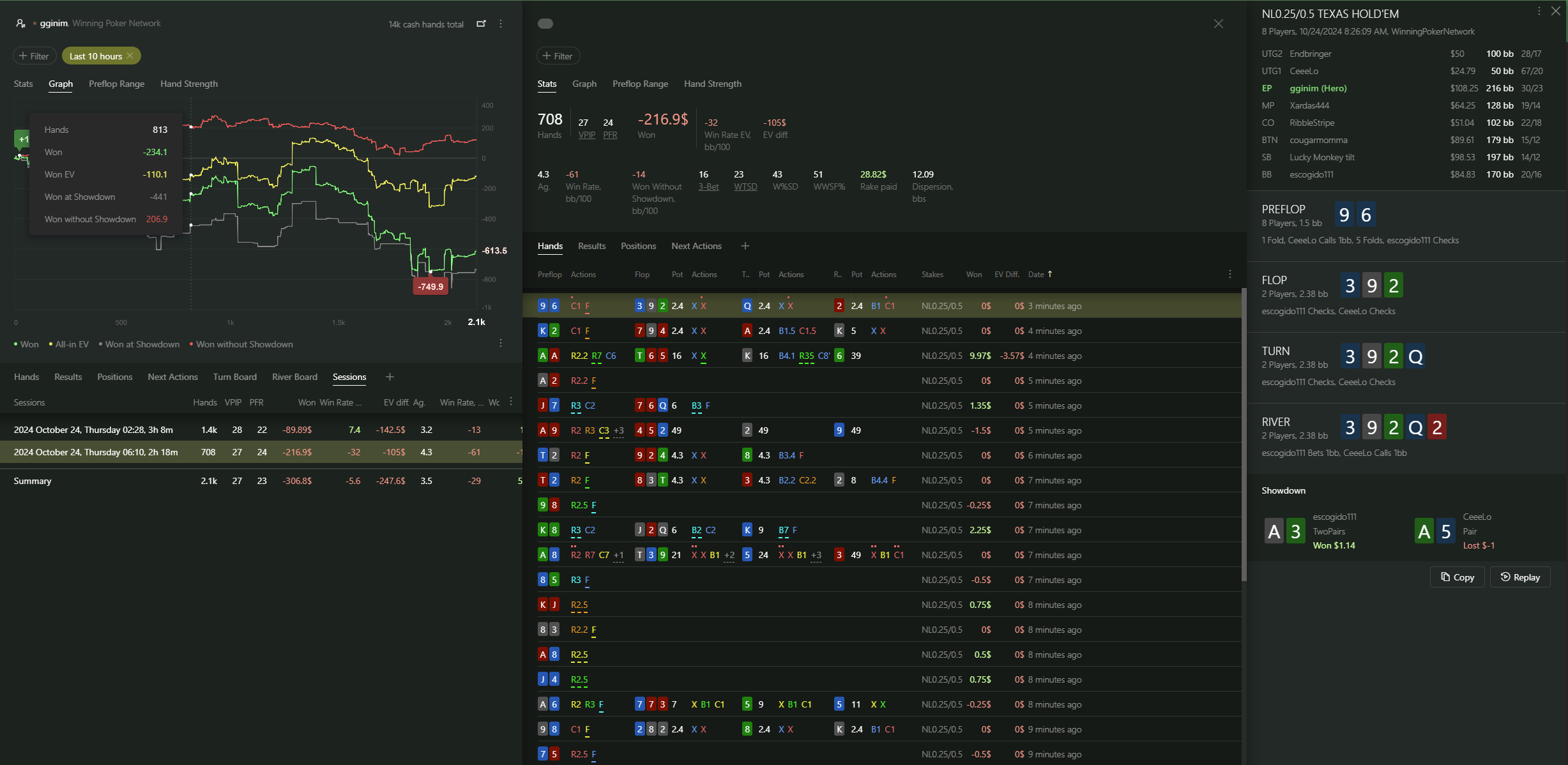Select the Results tab above the hands list

[592, 246]
